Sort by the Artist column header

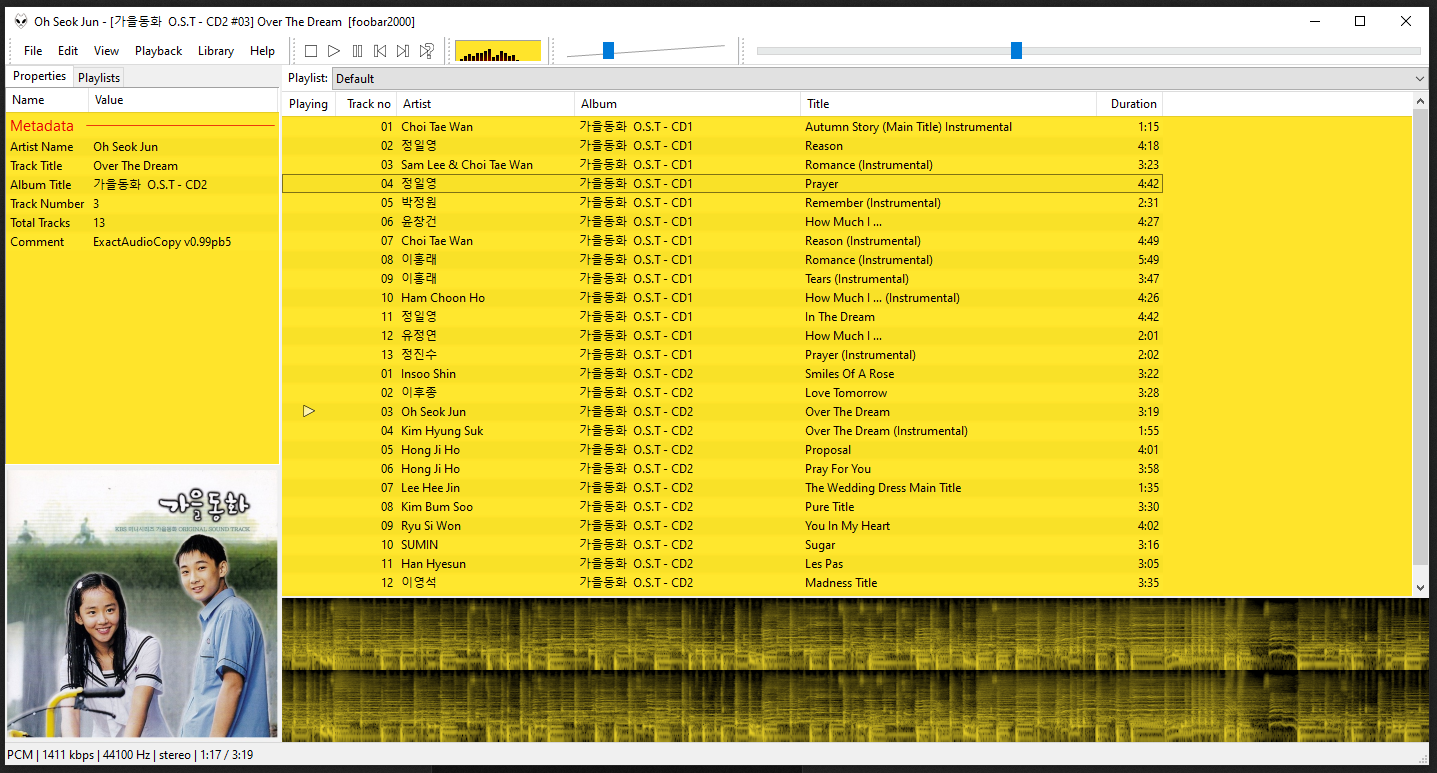(486, 104)
